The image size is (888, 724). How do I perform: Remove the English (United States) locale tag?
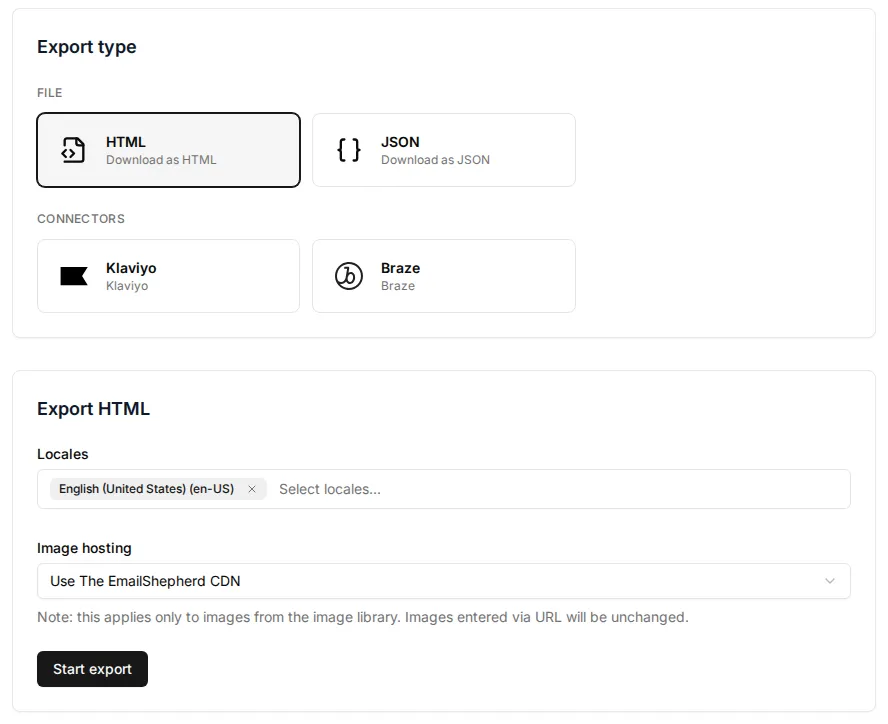click(252, 489)
